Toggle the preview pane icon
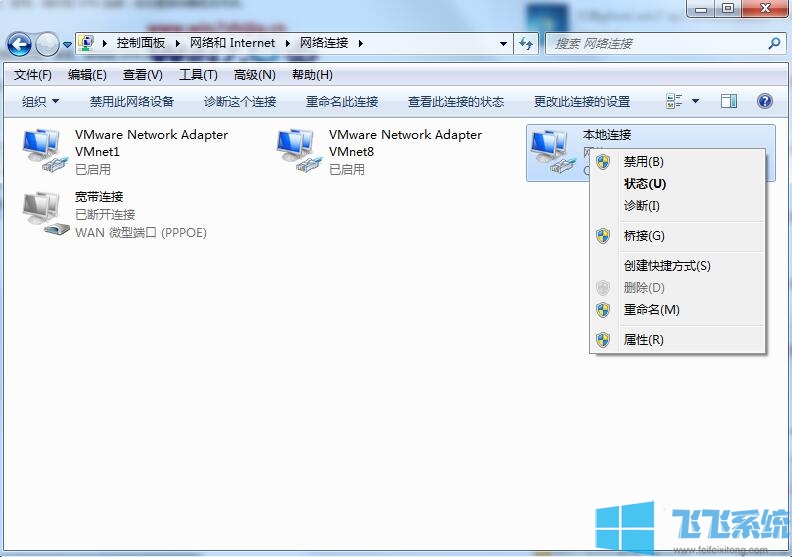 [729, 101]
